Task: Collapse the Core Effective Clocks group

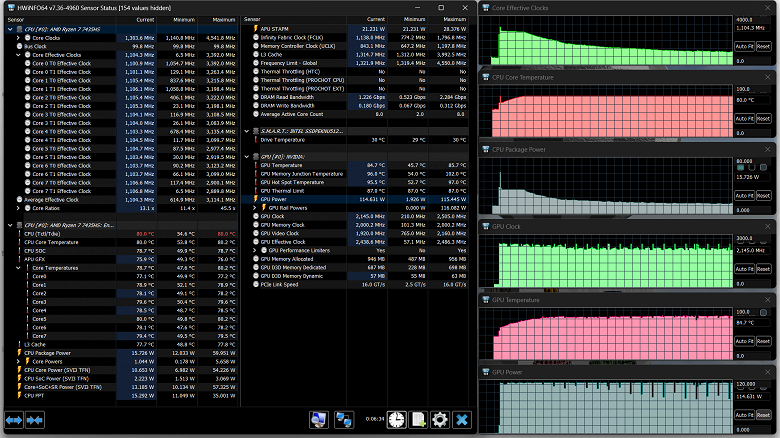Action: tap(18, 55)
